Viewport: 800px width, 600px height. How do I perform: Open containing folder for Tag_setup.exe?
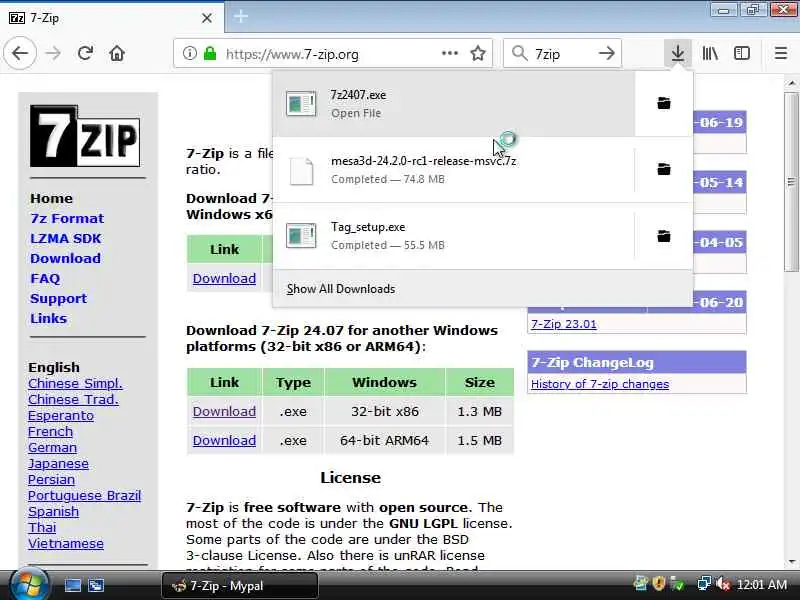664,236
